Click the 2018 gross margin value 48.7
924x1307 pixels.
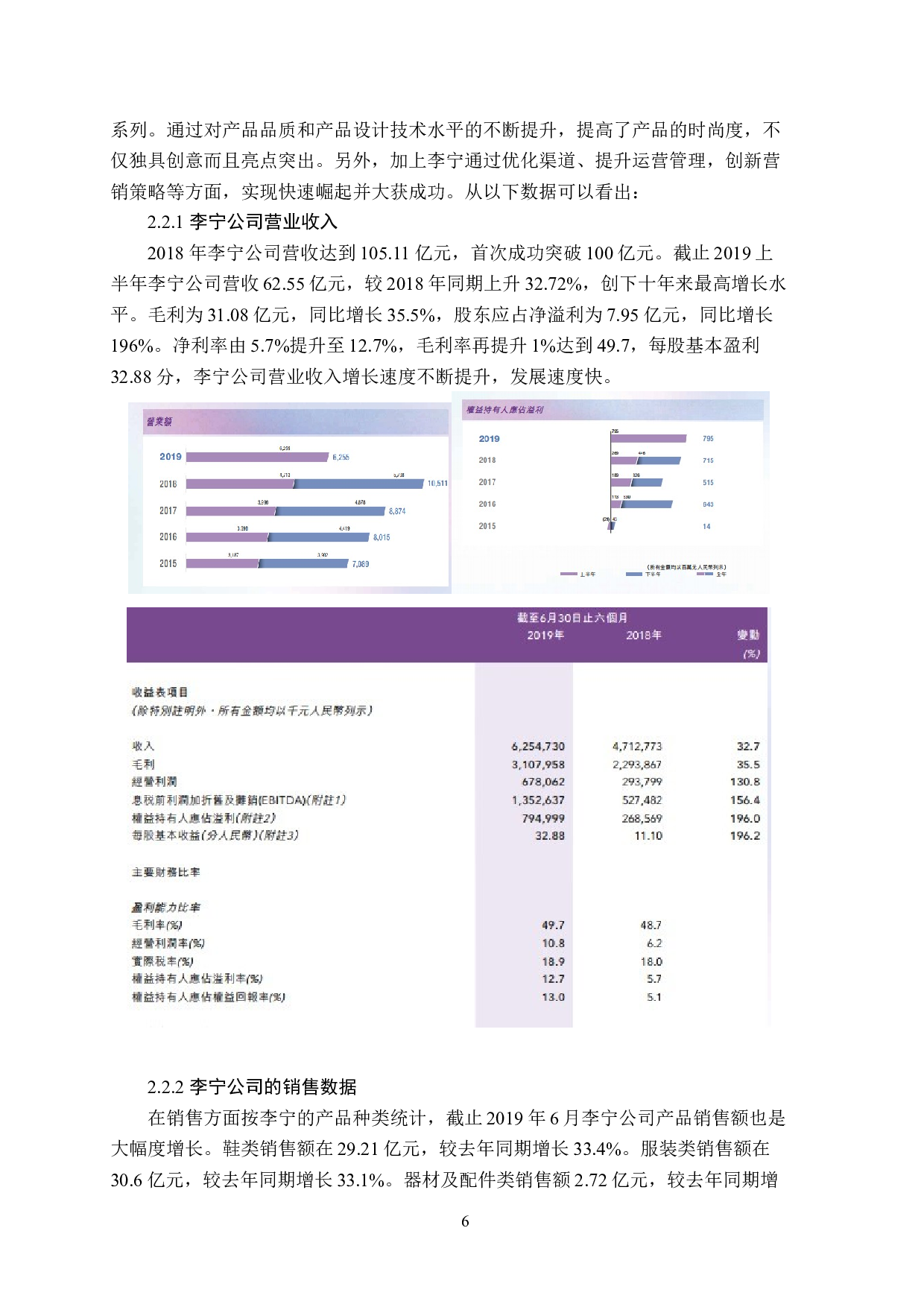(651, 925)
